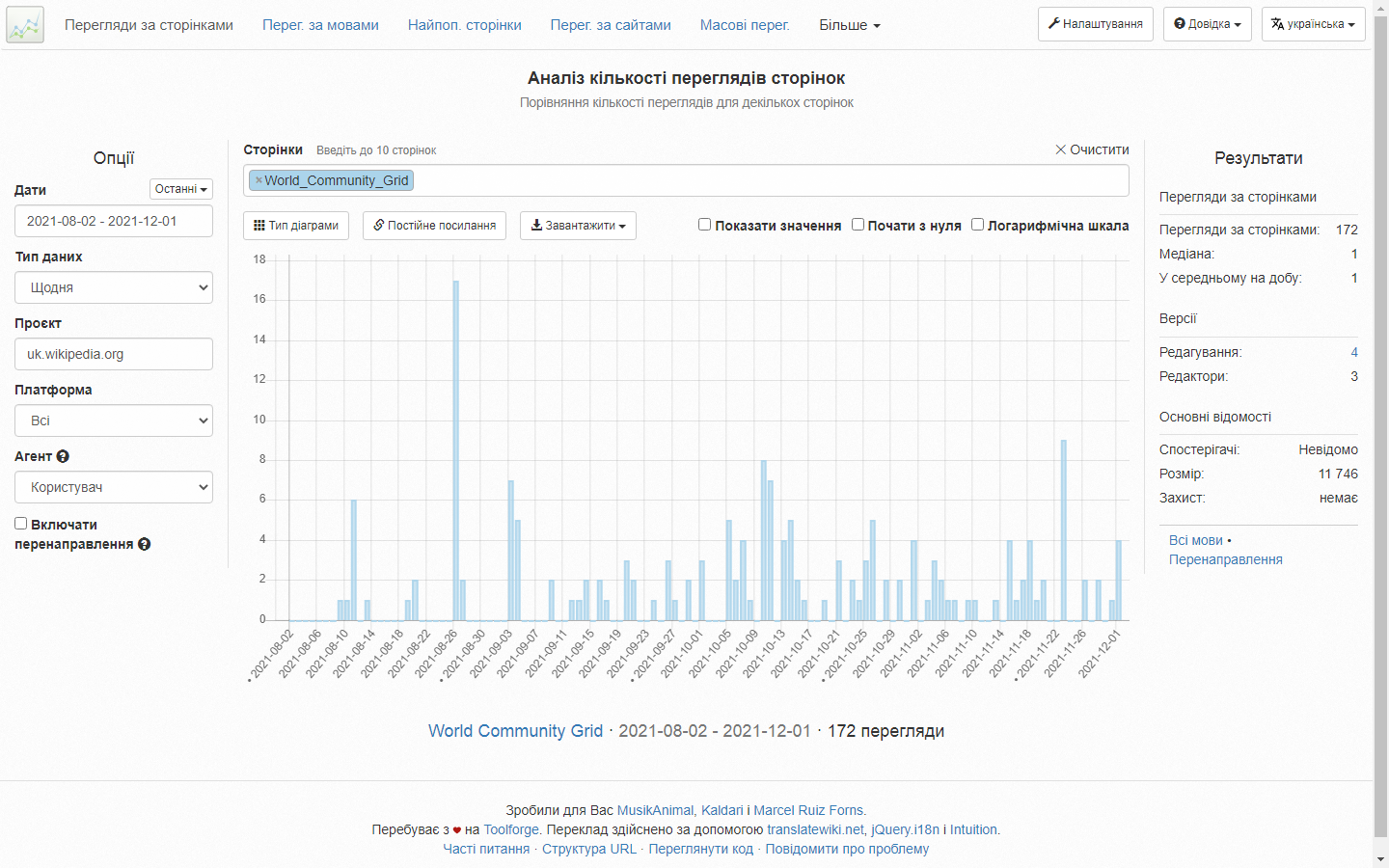The height and width of the screenshot is (868, 1389).
Task: Tick the Почати з нуля checkbox
Action: (x=858, y=225)
